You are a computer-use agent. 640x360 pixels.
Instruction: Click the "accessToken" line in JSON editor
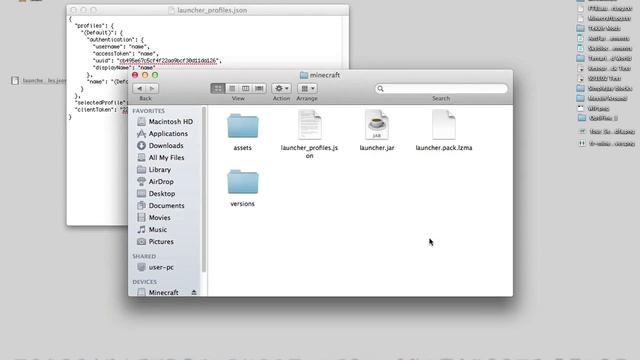pos(125,54)
